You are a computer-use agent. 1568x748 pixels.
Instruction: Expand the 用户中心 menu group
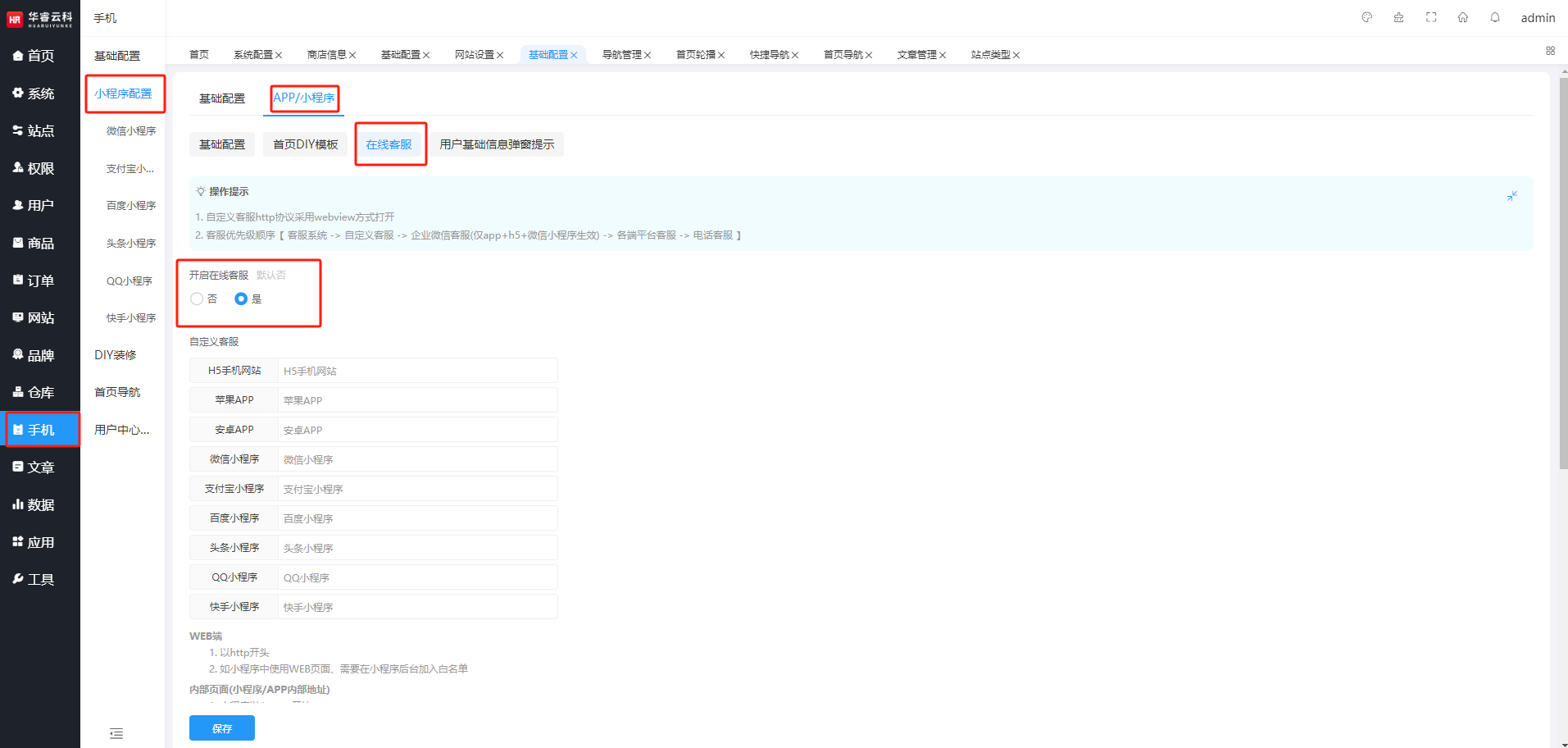[x=121, y=430]
